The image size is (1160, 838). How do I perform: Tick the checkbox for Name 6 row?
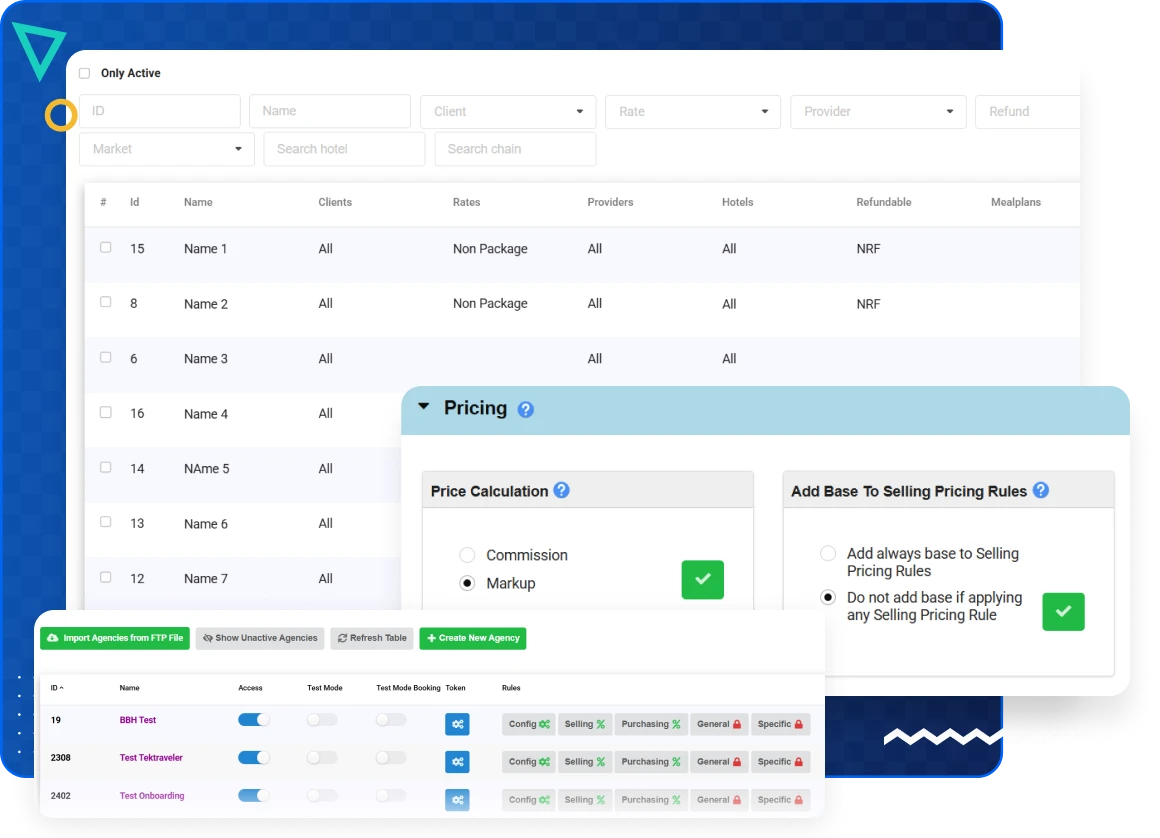click(106, 522)
